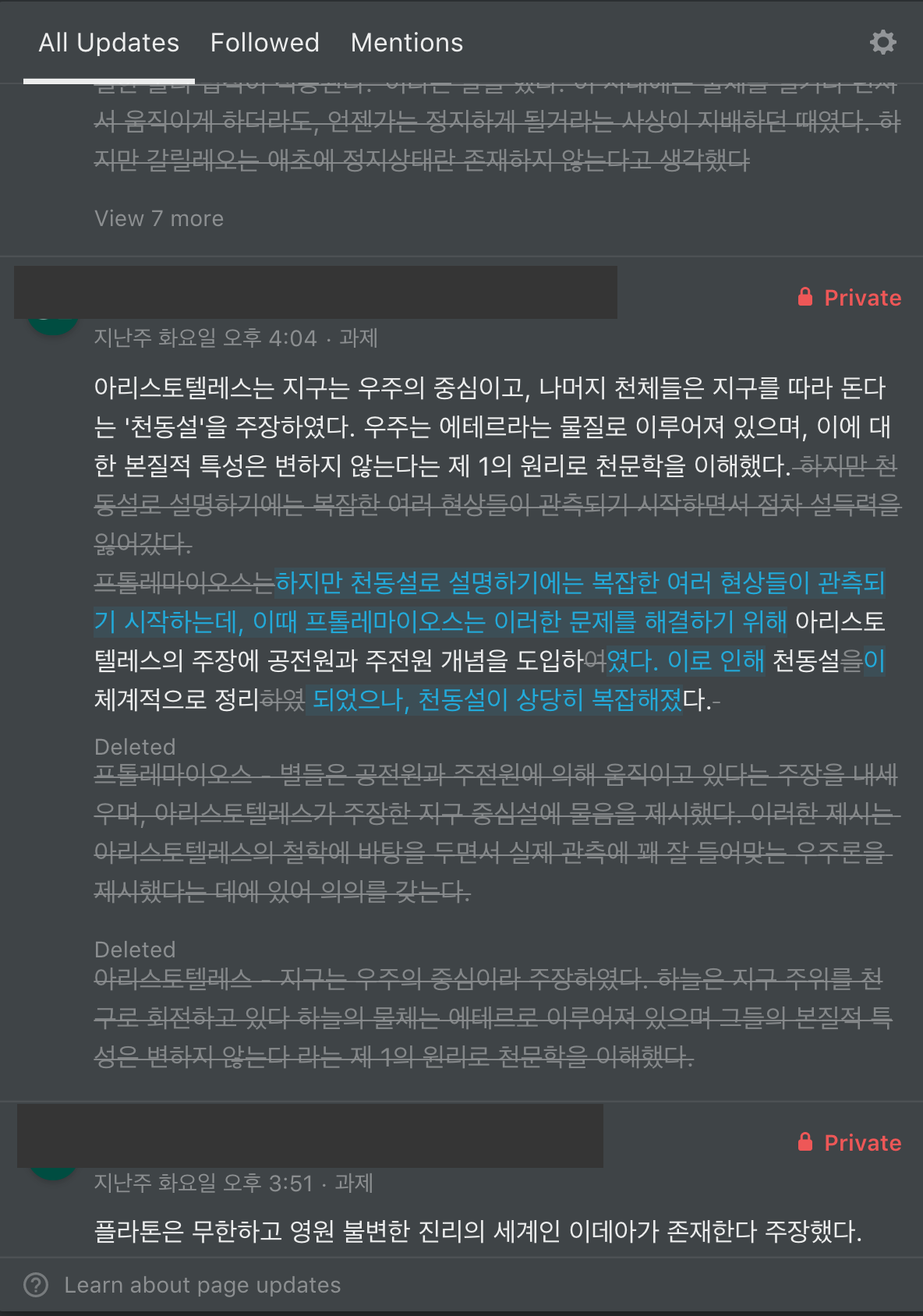Open the Mentions tab

coord(407,42)
